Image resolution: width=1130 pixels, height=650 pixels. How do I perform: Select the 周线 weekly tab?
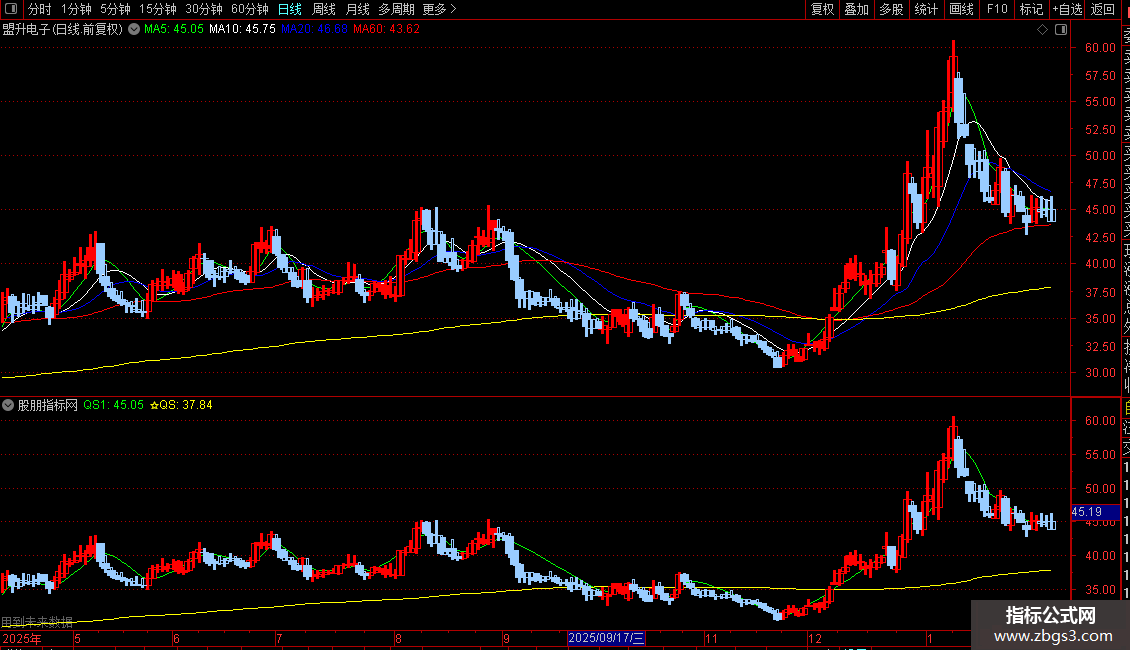(x=324, y=9)
